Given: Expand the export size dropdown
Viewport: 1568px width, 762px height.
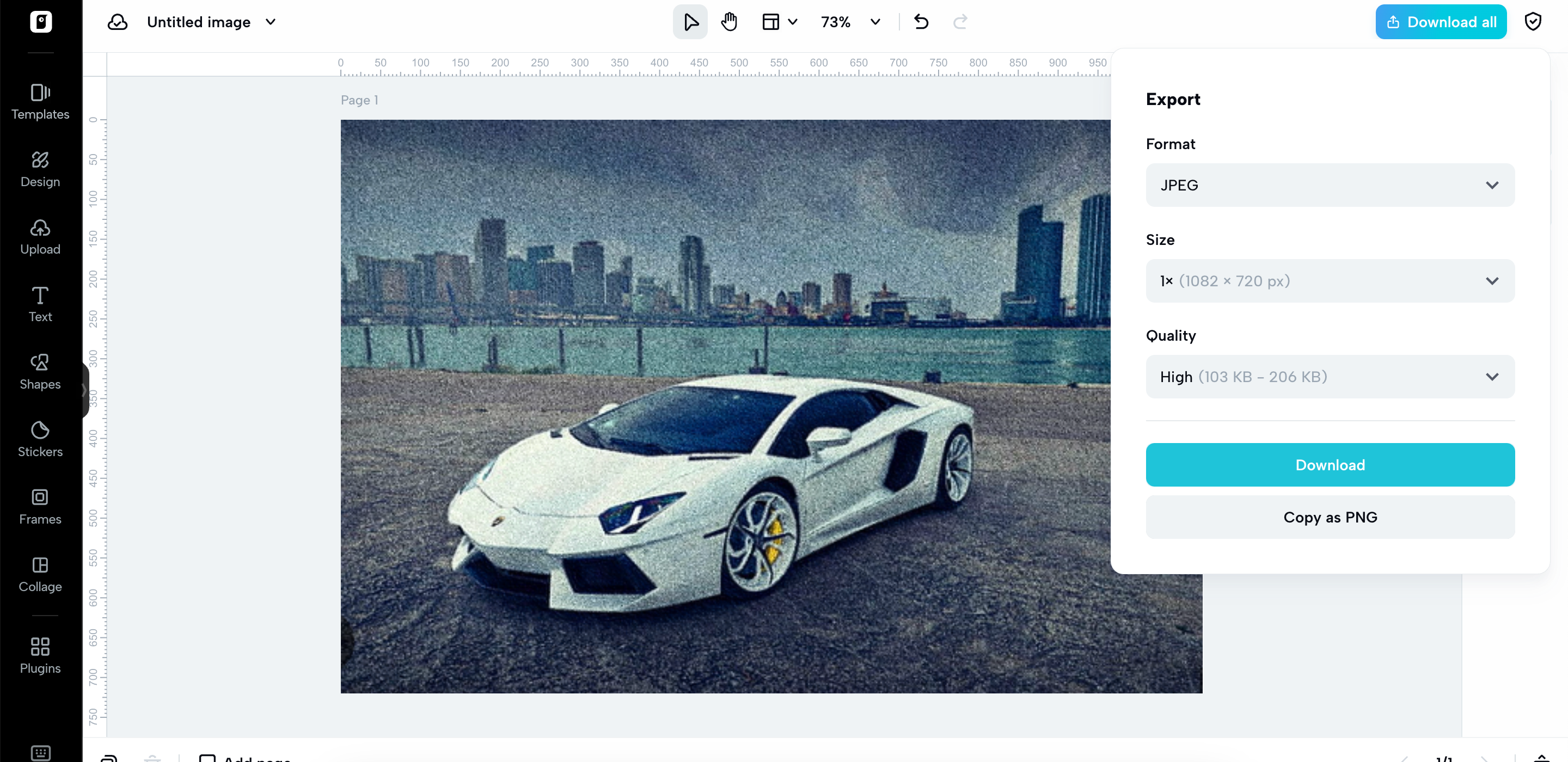Looking at the screenshot, I should coord(1330,280).
